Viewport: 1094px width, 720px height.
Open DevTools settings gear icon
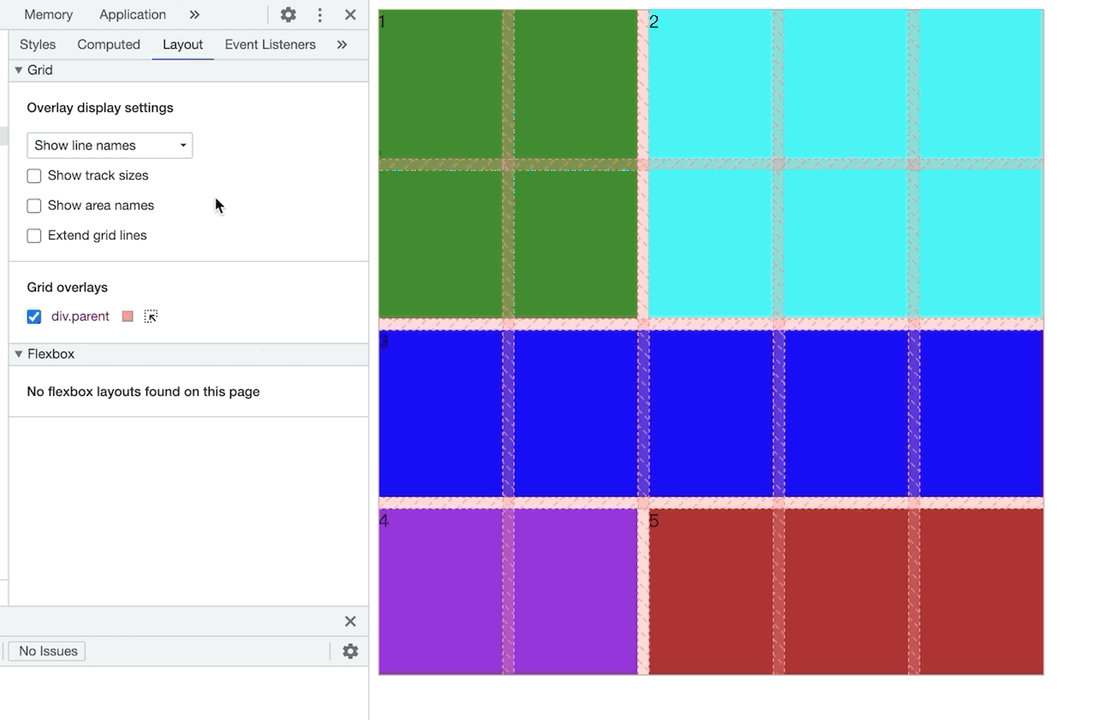tap(288, 15)
